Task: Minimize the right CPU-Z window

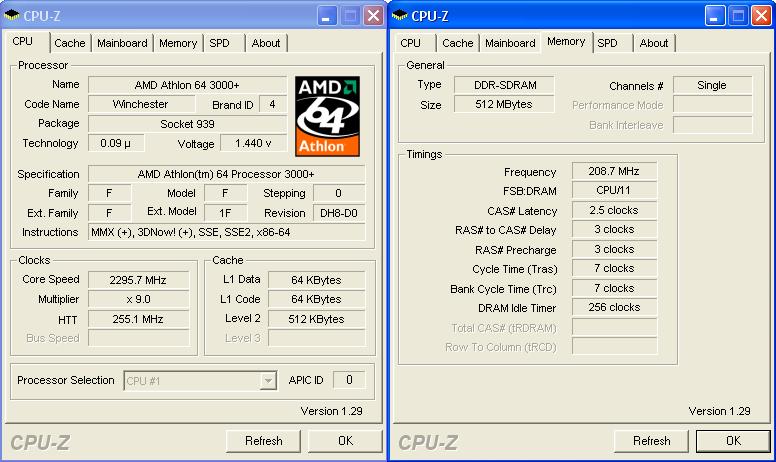Action: click(x=714, y=16)
